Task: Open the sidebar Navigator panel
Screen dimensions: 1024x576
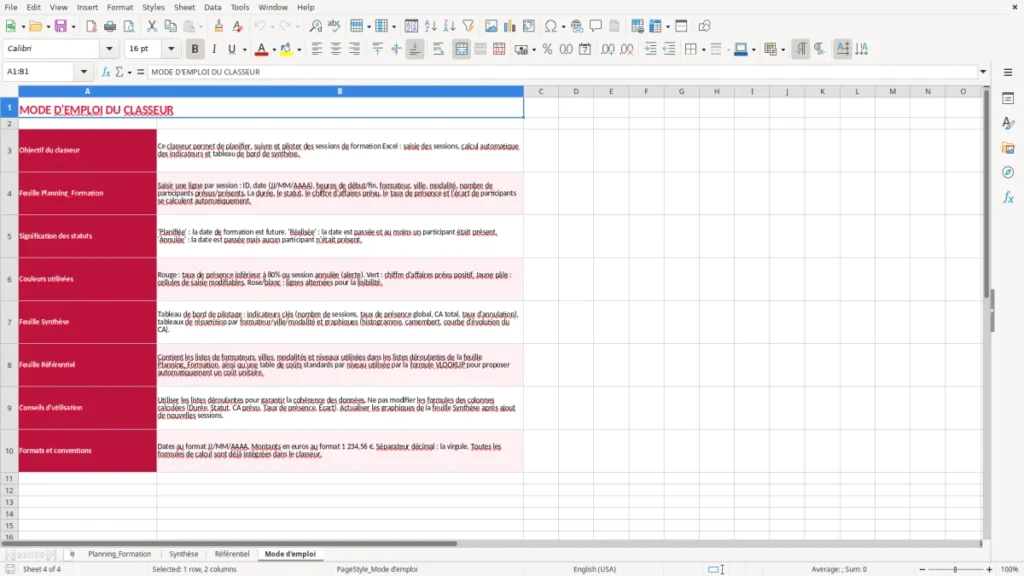Action: coord(1008,172)
